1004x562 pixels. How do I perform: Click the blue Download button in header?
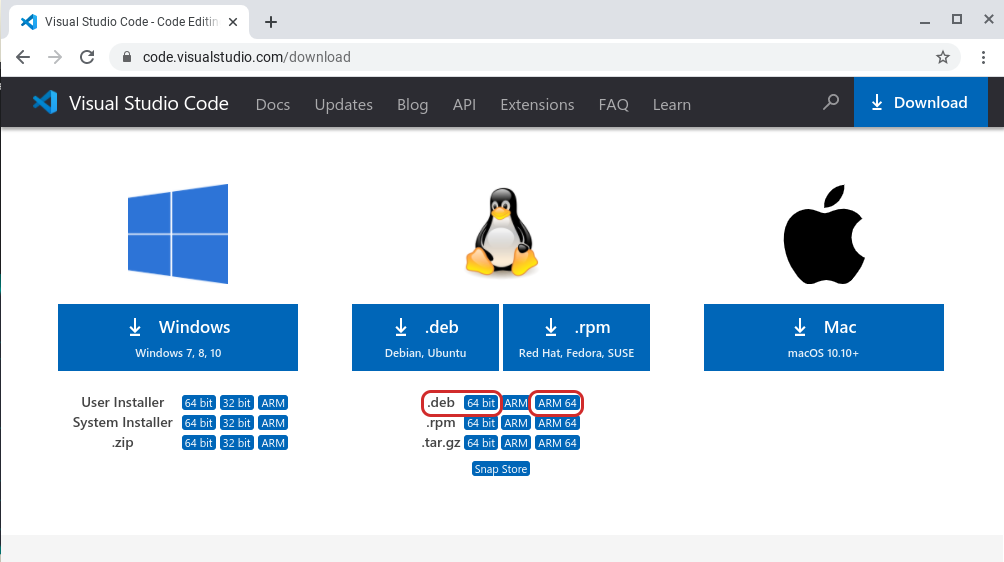coord(920,103)
